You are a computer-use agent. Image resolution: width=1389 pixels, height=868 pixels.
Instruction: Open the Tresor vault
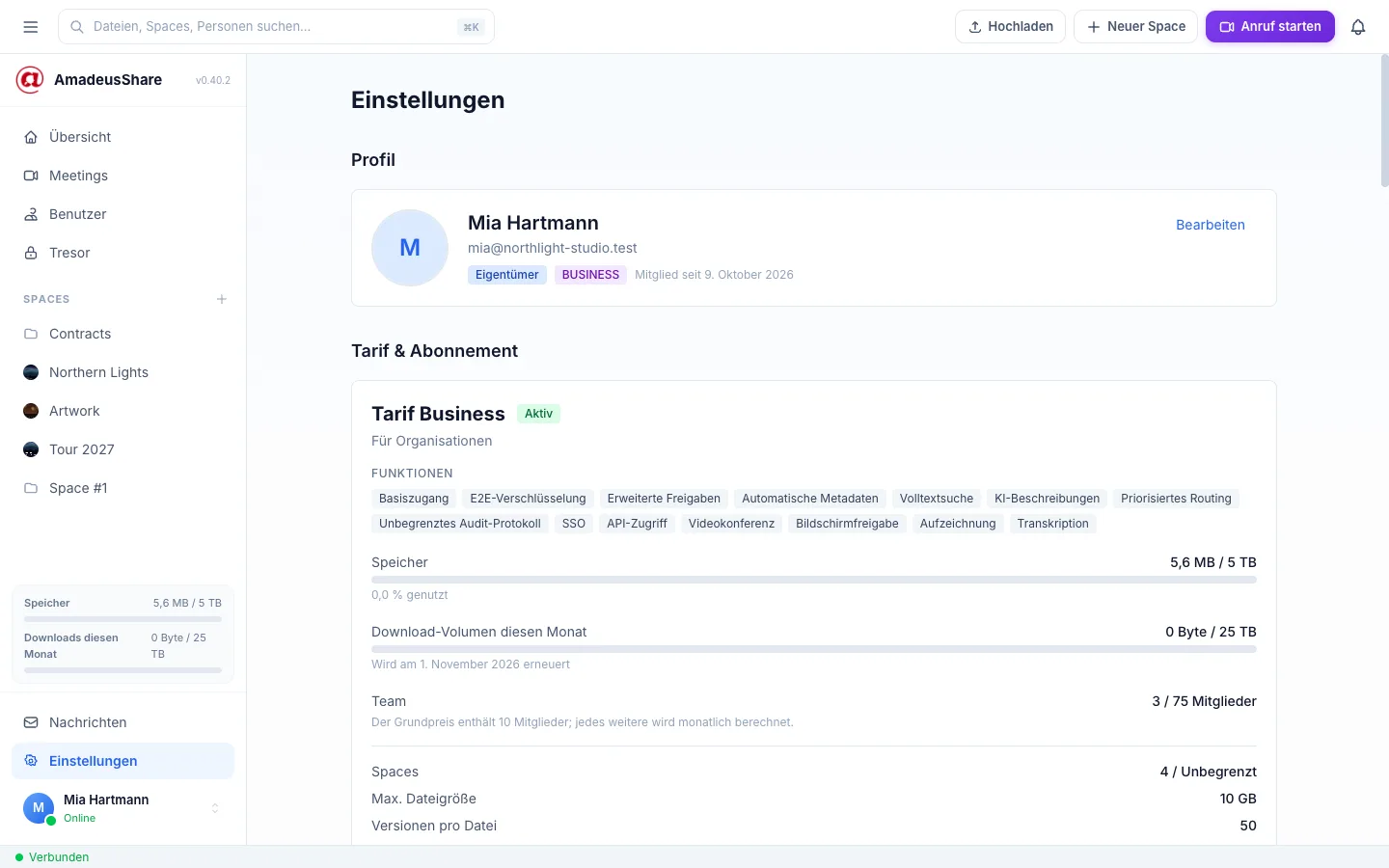point(123,253)
